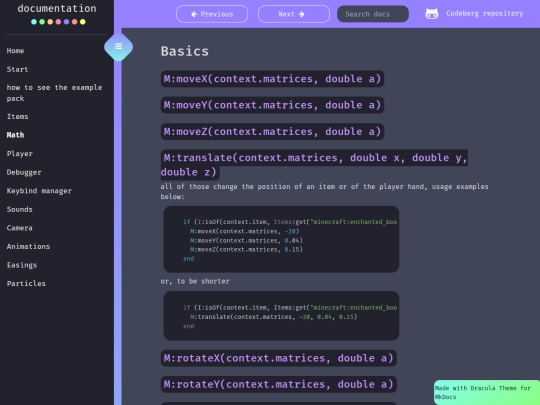Screen dimensions: 540x405
Task: Click the Codeberg cat logo icon
Action: 432,14
